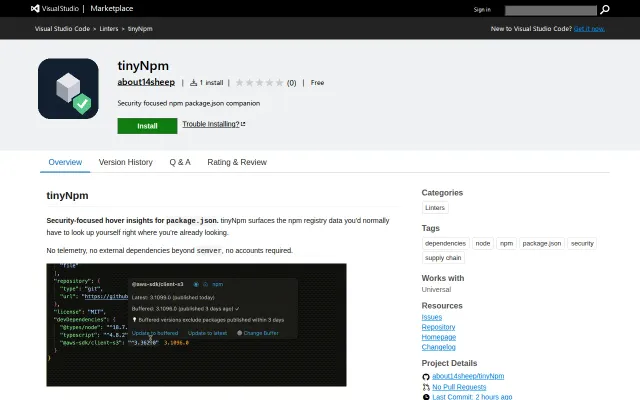The width and height of the screenshot is (640, 400).
Task: Click the Get it now link
Action: pos(589,29)
